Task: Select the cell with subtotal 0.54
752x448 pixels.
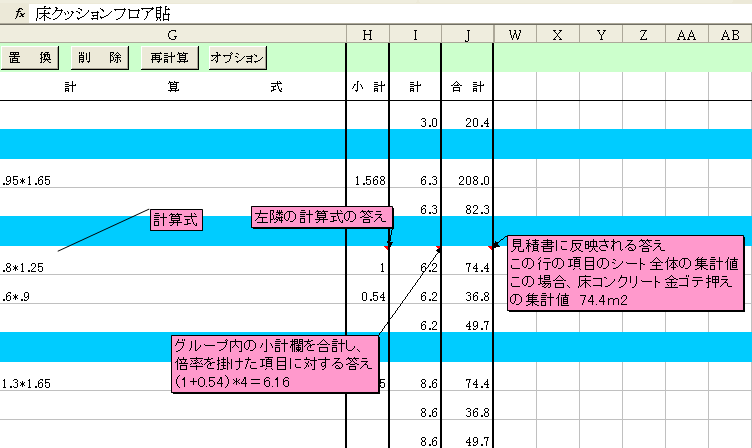Action: point(367,297)
